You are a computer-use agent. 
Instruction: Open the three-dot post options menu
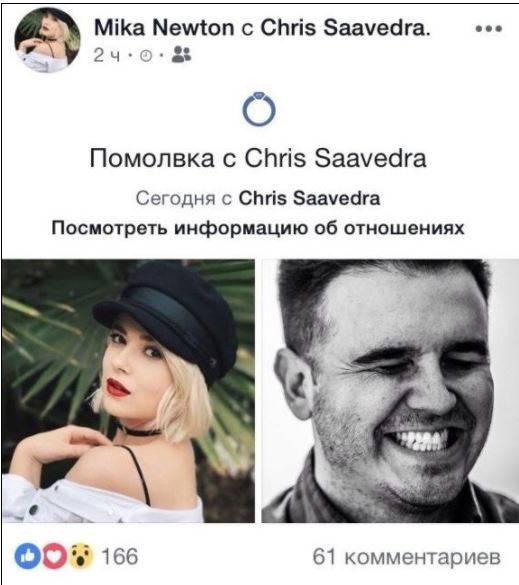[488, 28]
